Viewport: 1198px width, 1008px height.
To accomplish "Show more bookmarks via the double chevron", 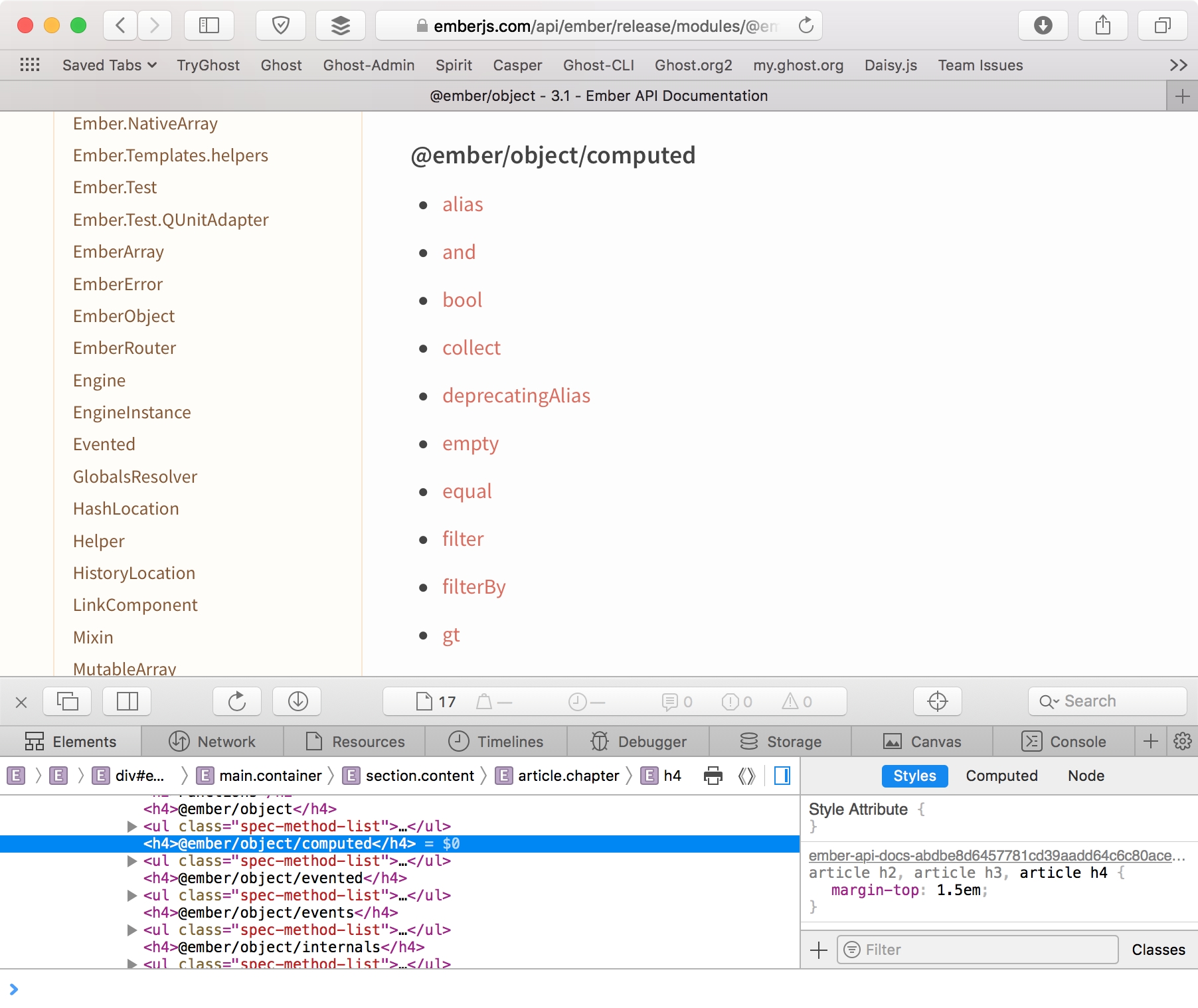I will coord(1179,65).
